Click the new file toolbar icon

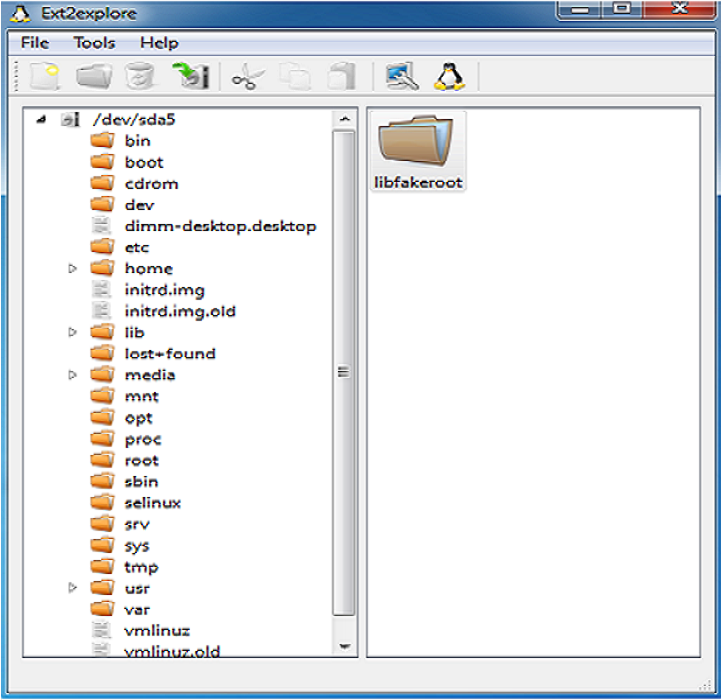(43, 77)
